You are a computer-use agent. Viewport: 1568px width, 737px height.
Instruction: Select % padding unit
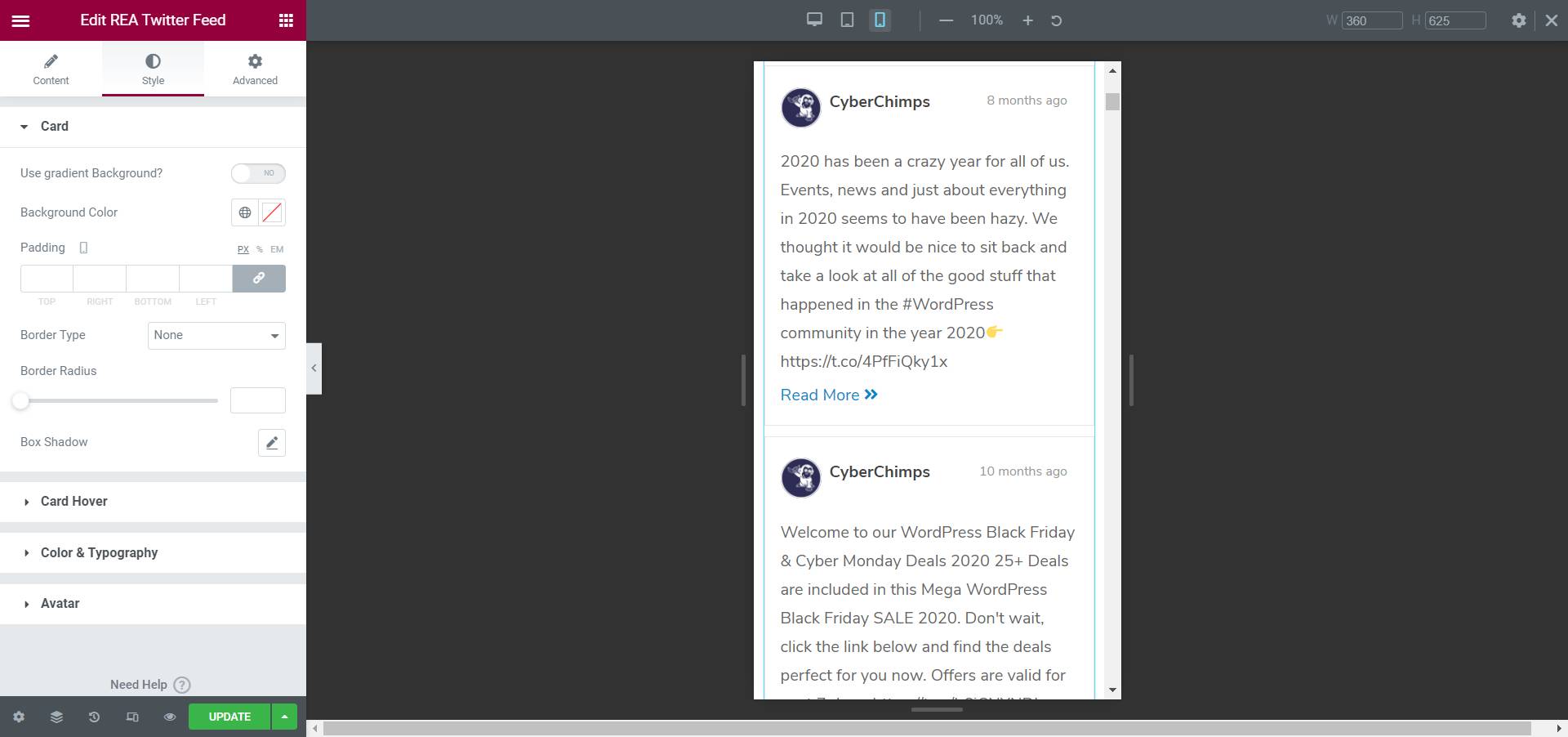(260, 249)
